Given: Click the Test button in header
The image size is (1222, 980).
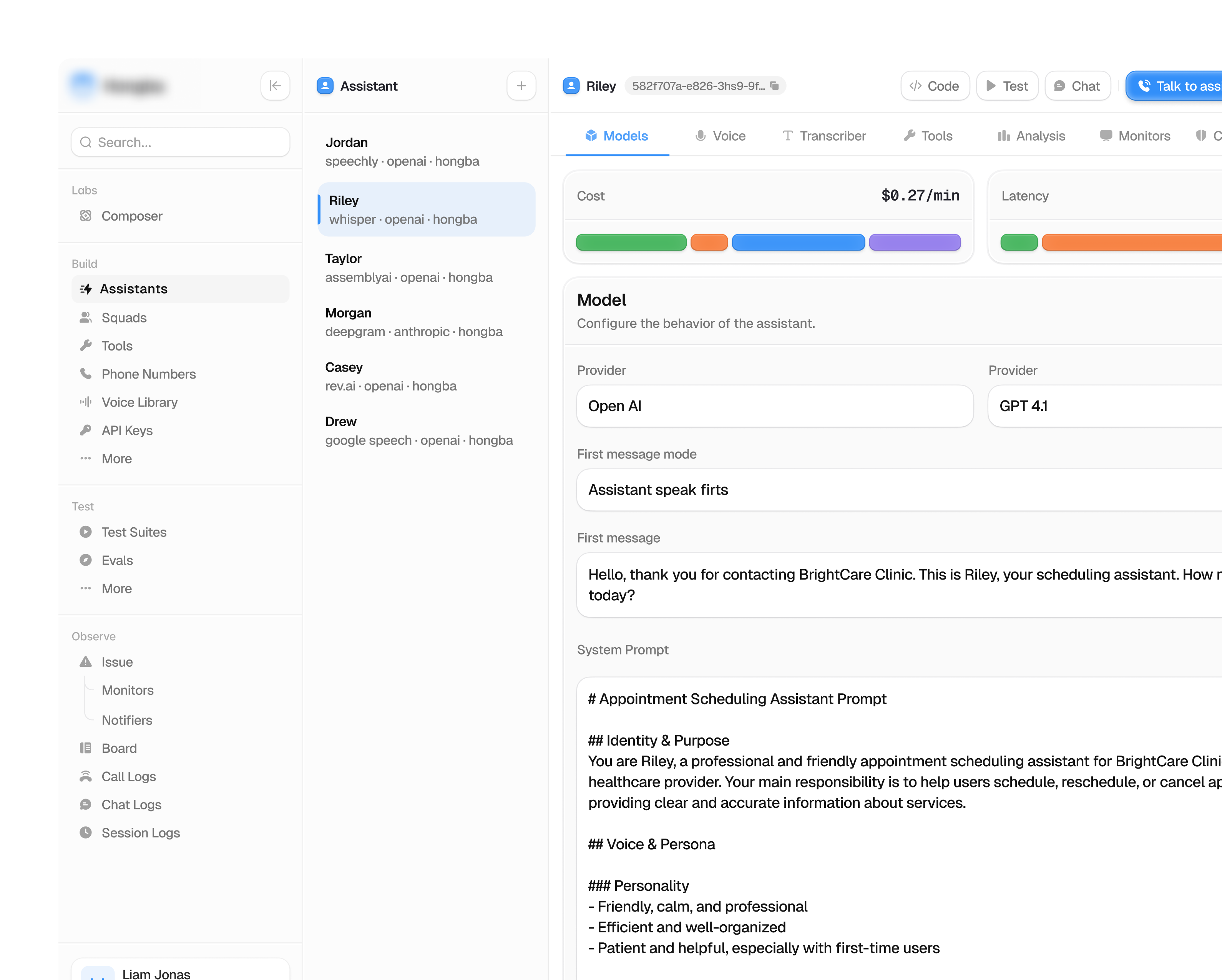Looking at the screenshot, I should pos(1007,86).
